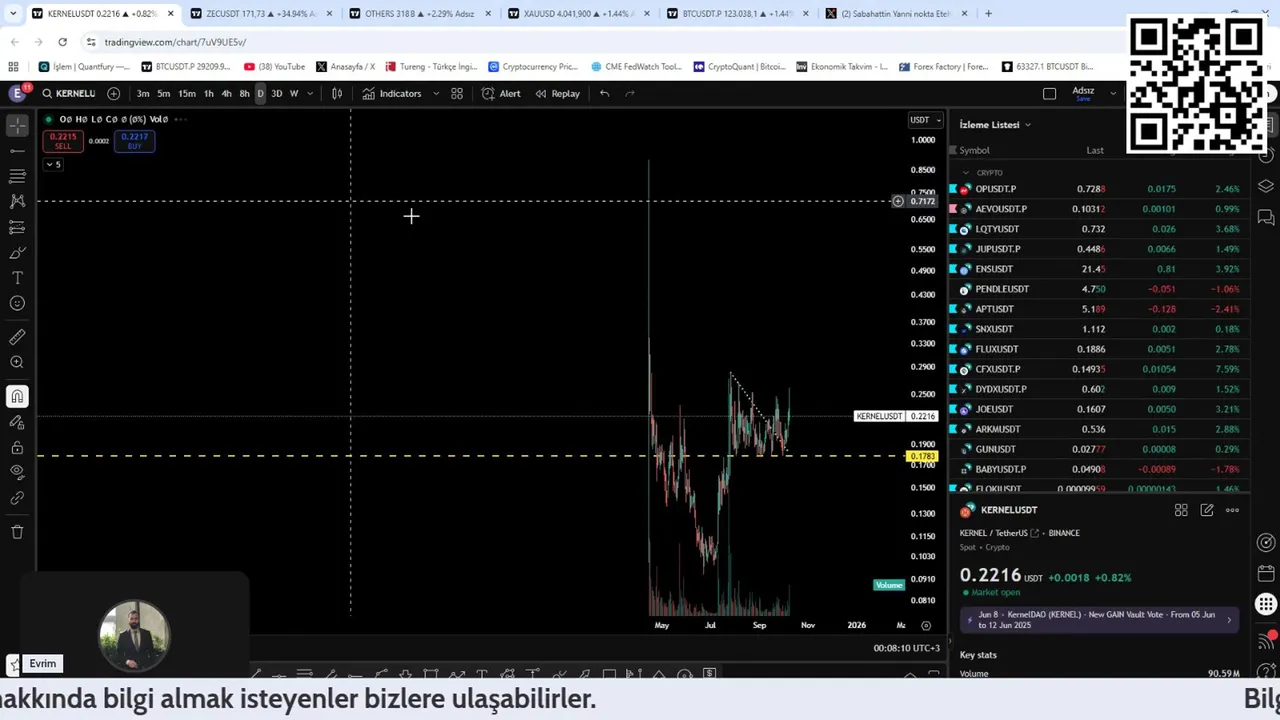Image resolution: width=1280 pixels, height=720 pixels.
Task: Select PENDLEUSDT in the watchlist
Action: coord(1098,289)
